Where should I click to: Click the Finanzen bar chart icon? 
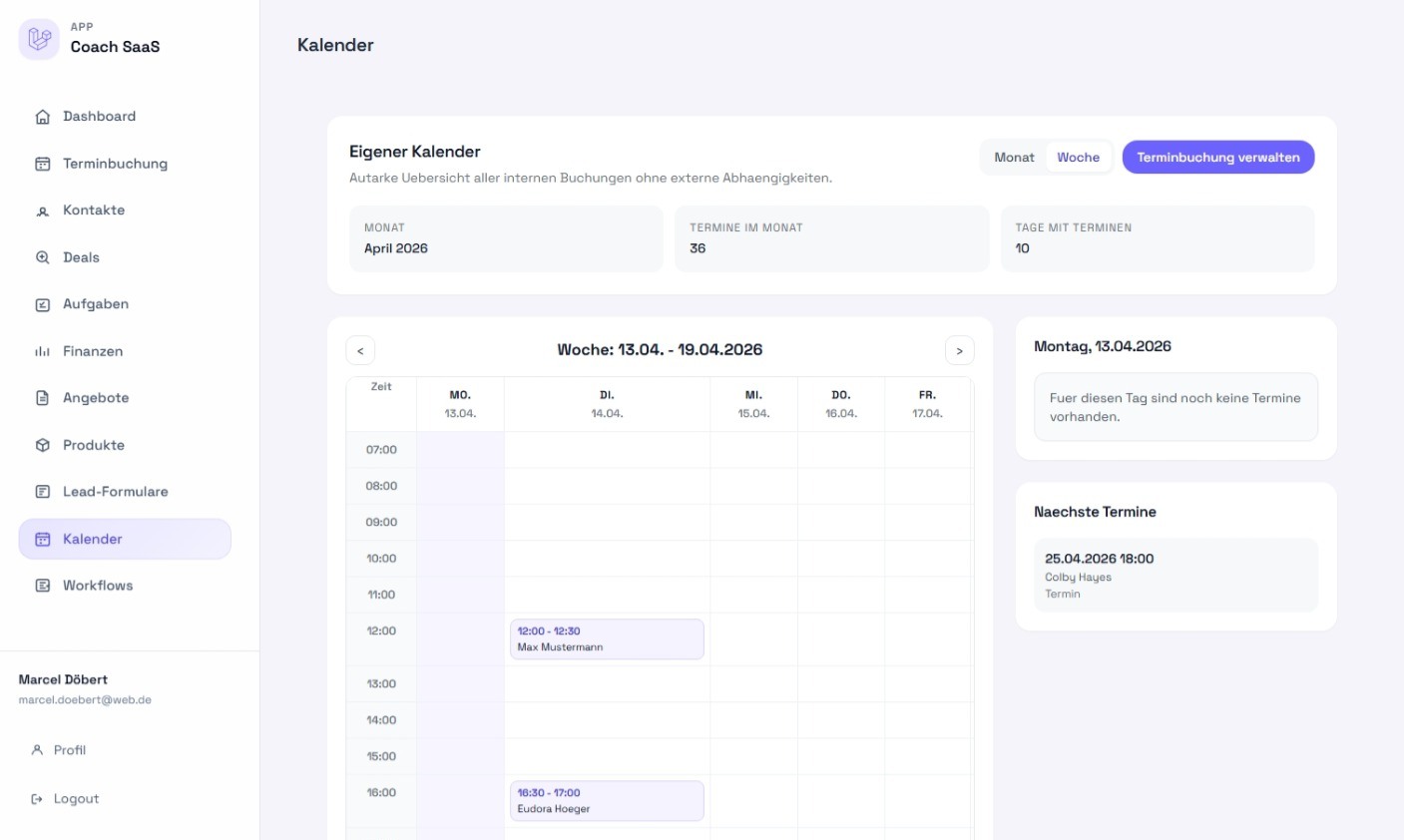[43, 351]
